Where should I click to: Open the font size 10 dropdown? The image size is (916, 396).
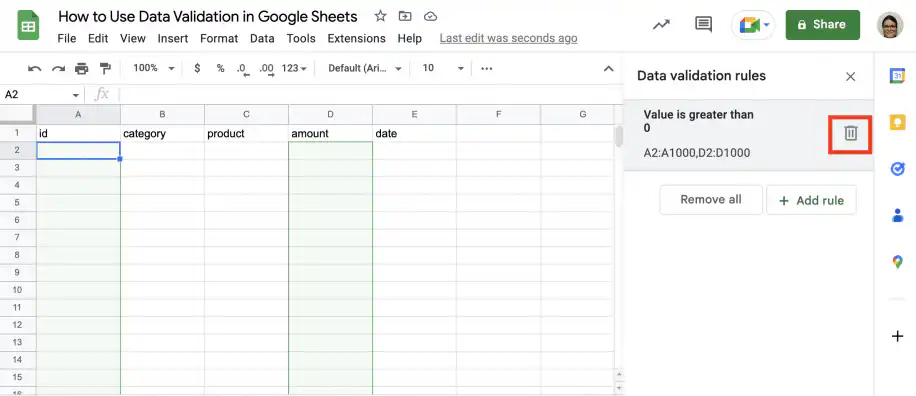point(443,68)
